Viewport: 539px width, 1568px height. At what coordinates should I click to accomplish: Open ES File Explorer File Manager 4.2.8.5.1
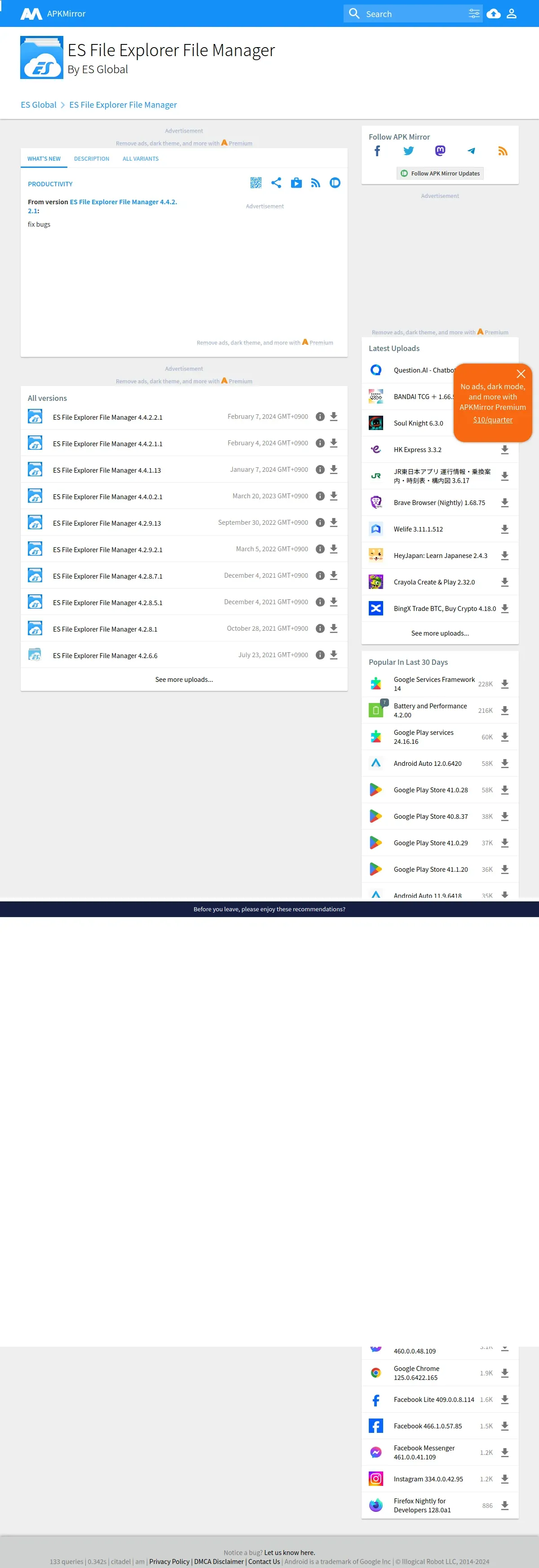pyautogui.click(x=108, y=602)
